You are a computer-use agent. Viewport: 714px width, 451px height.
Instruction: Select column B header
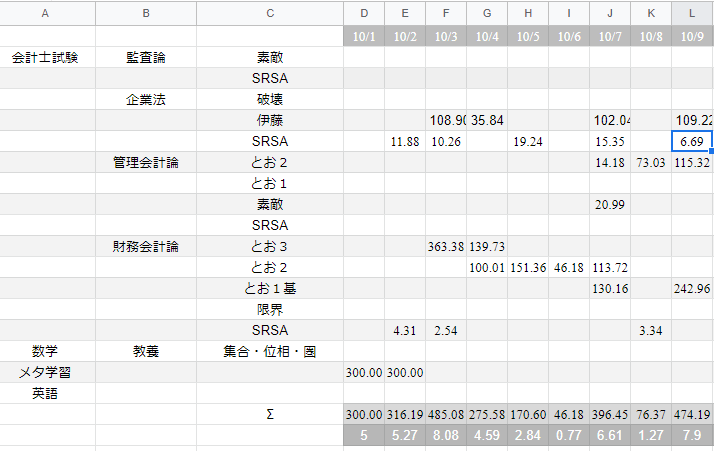click(146, 13)
